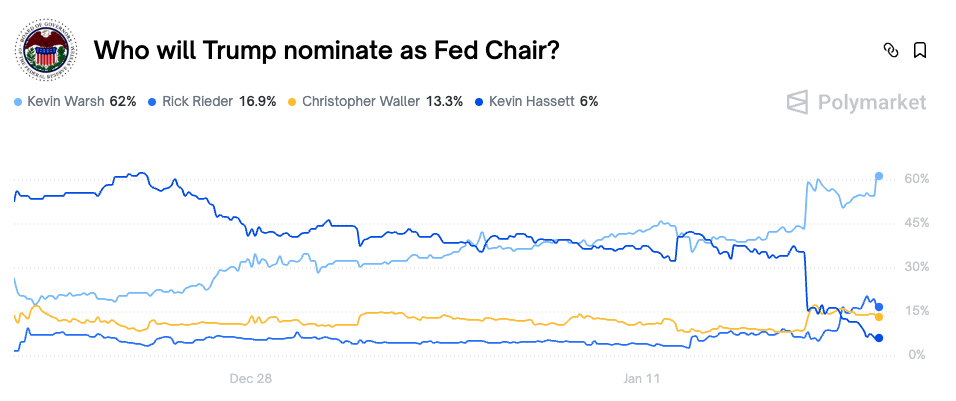Click the Kevin Hassett legend dot
Viewport: 956px width, 401px height.
[x=481, y=102]
